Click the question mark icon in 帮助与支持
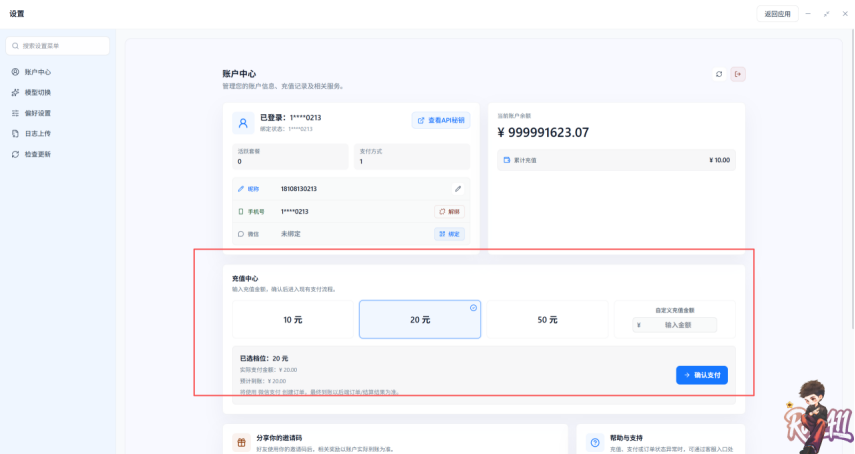Viewport: 855px width, 454px height. (x=595, y=443)
